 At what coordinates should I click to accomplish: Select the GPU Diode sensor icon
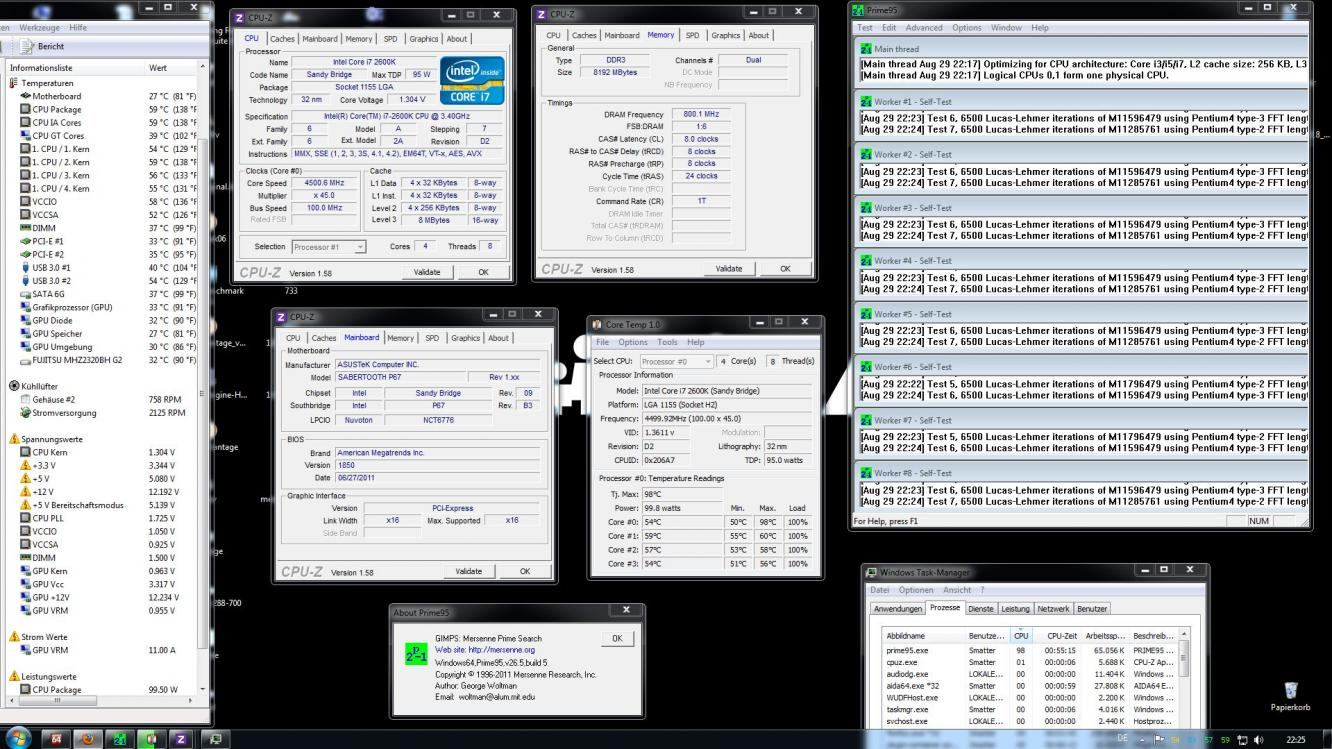coord(26,320)
